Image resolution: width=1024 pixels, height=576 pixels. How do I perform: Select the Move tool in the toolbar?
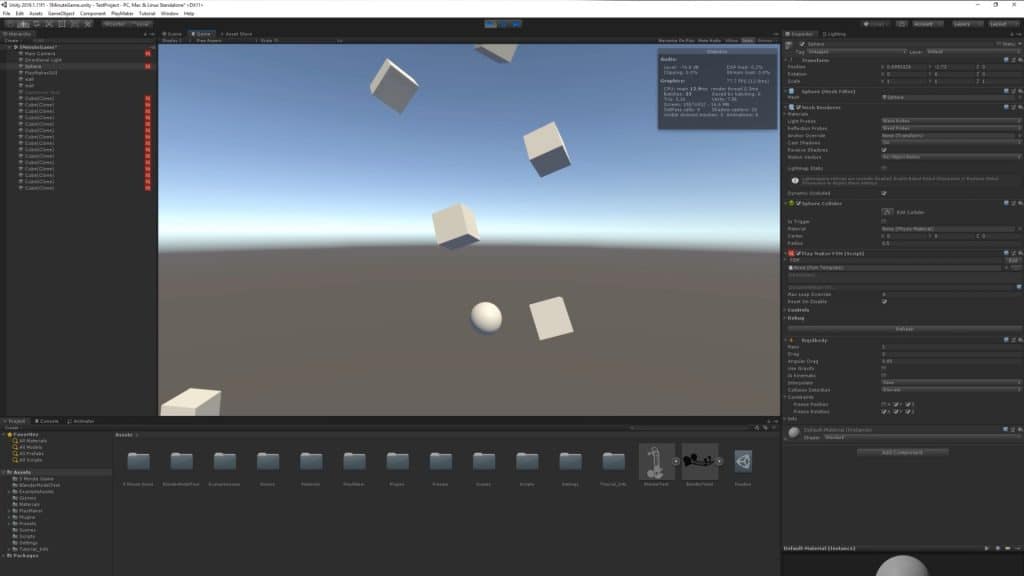pyautogui.click(x=24, y=24)
